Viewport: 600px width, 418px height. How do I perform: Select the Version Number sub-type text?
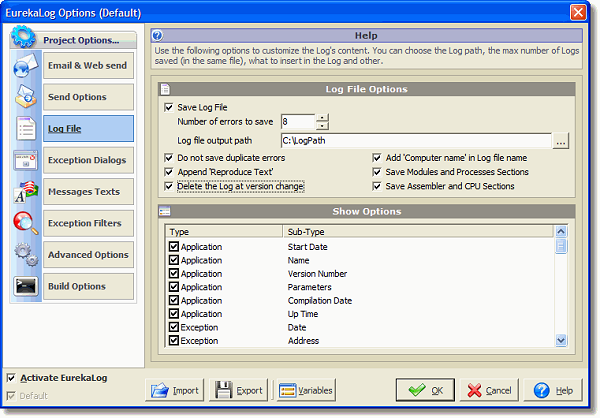(317, 274)
